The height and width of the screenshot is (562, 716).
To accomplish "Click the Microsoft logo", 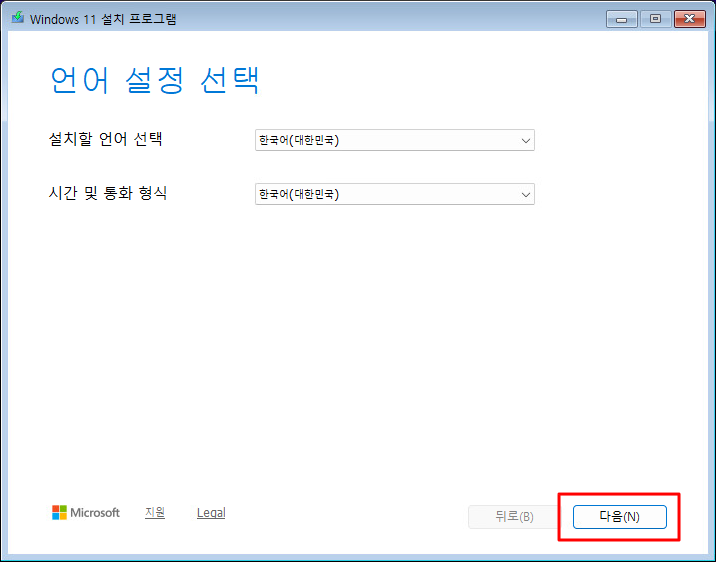I will [86, 513].
